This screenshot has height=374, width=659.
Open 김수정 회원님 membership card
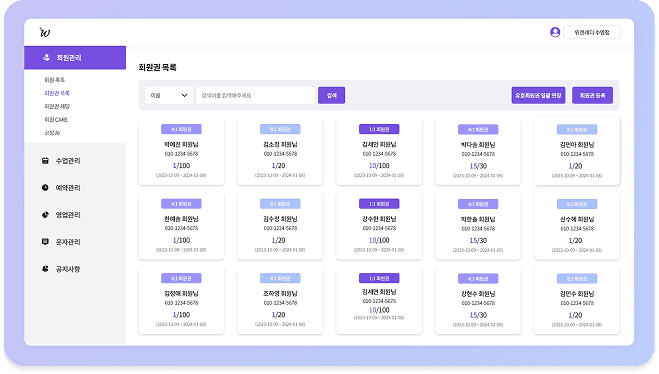[x=280, y=226]
